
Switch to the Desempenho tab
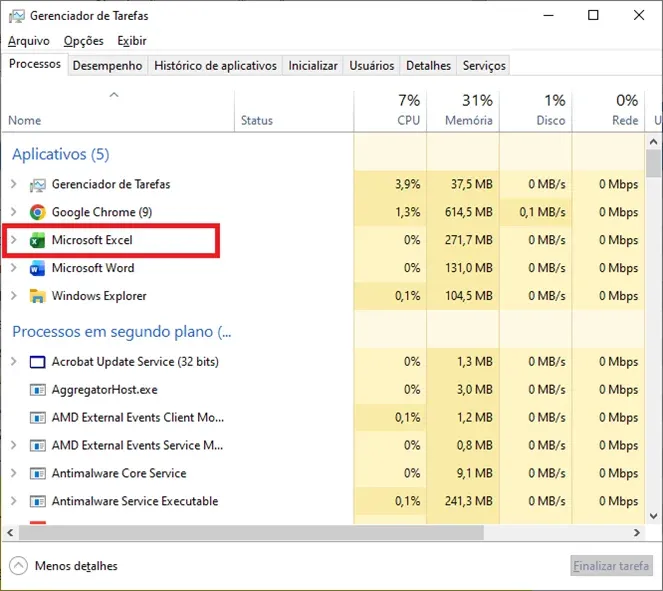pos(107,66)
